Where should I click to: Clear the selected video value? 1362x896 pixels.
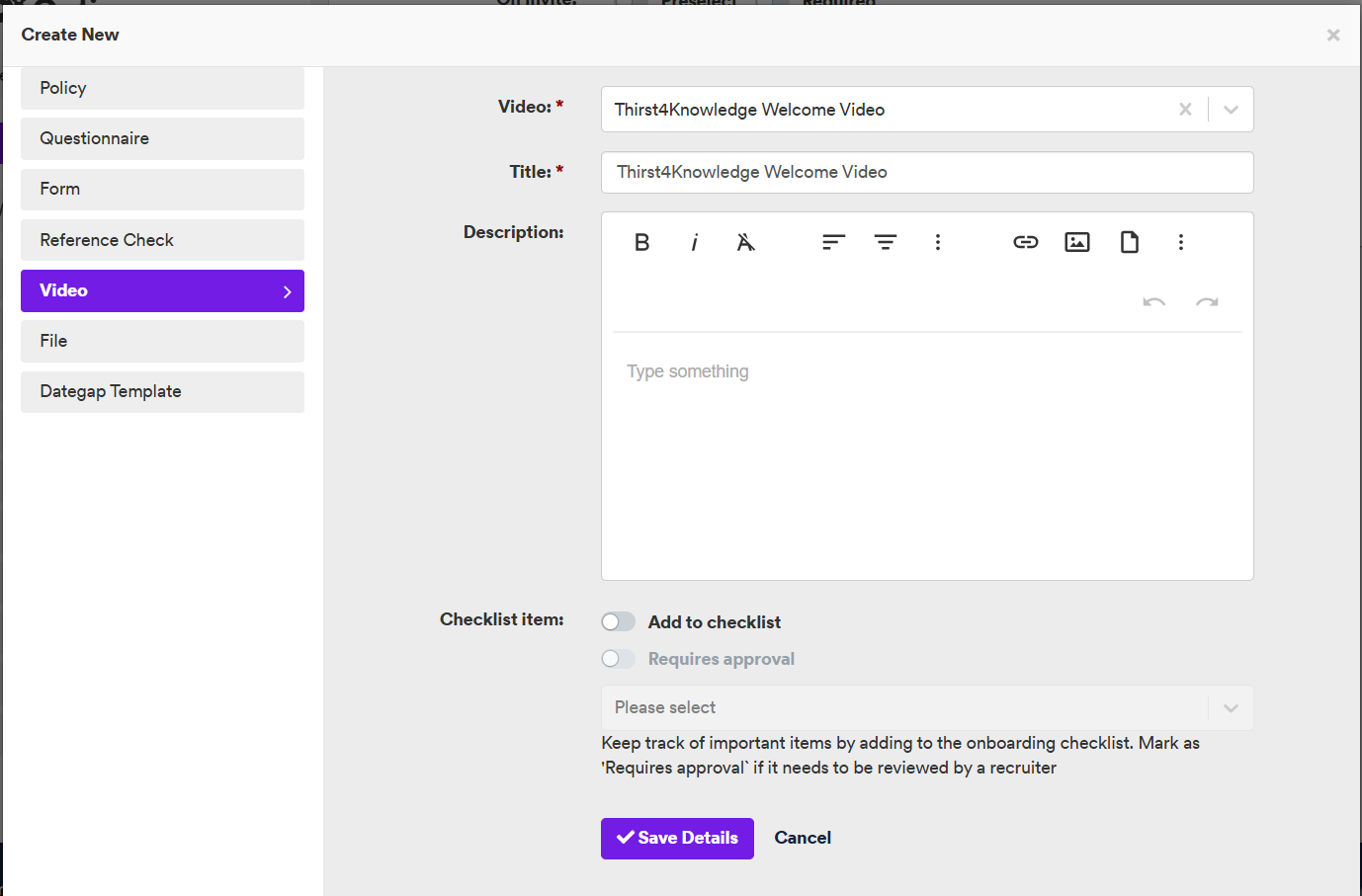pos(1185,110)
